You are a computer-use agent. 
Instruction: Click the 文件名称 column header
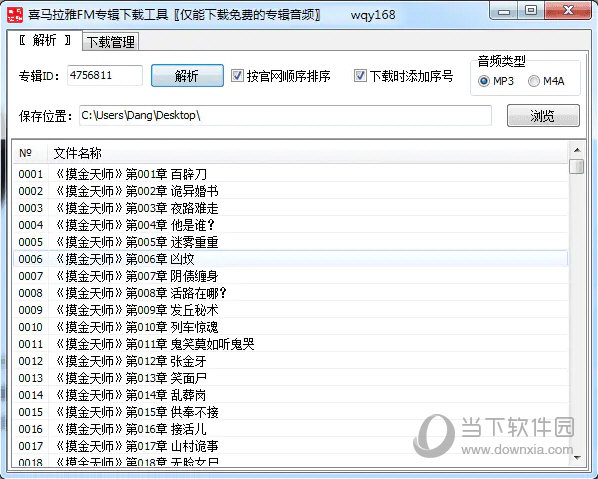(x=307, y=153)
